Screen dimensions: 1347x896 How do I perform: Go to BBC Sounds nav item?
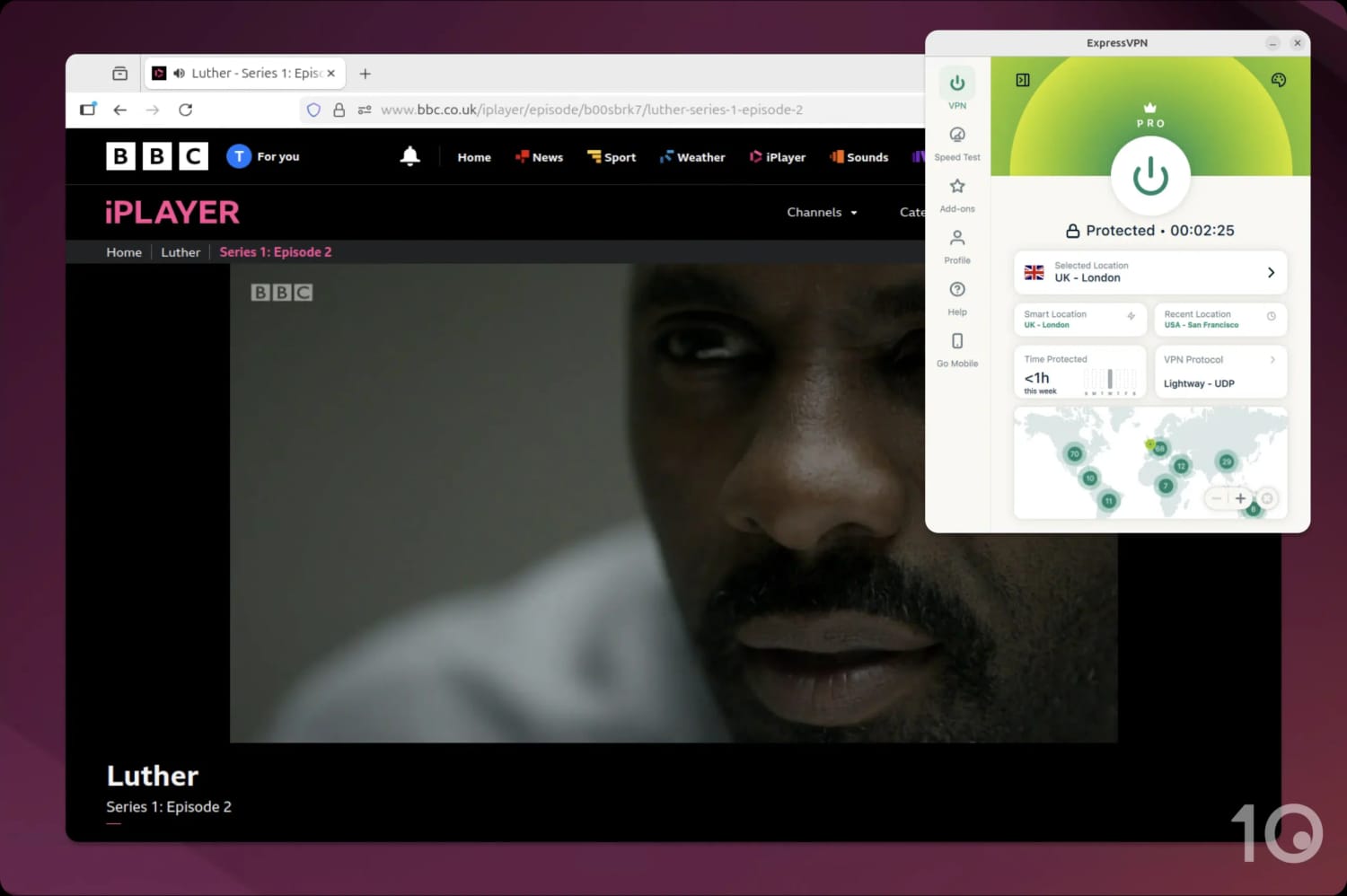(859, 157)
